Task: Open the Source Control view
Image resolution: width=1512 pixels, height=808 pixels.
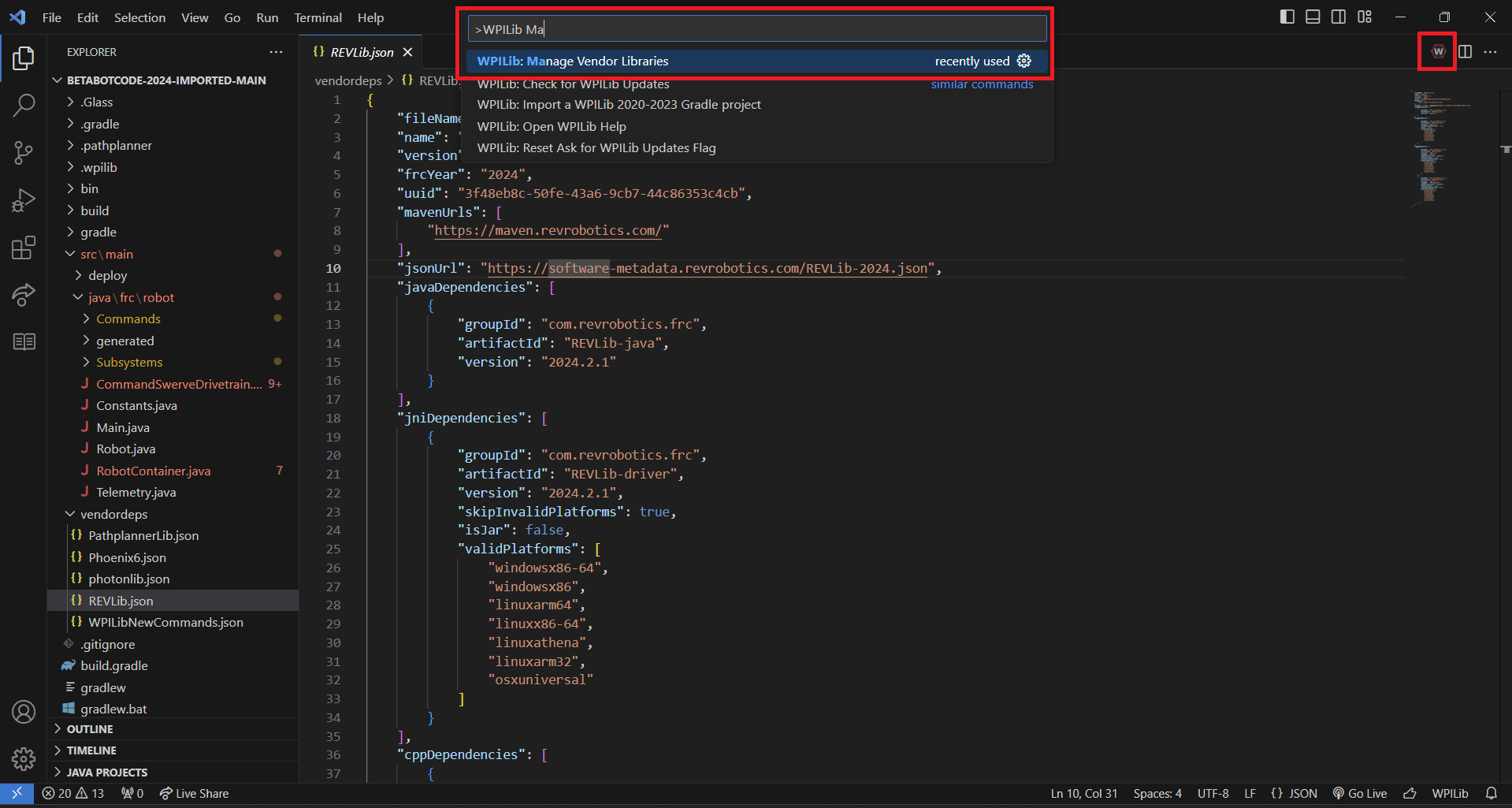Action: (24, 153)
